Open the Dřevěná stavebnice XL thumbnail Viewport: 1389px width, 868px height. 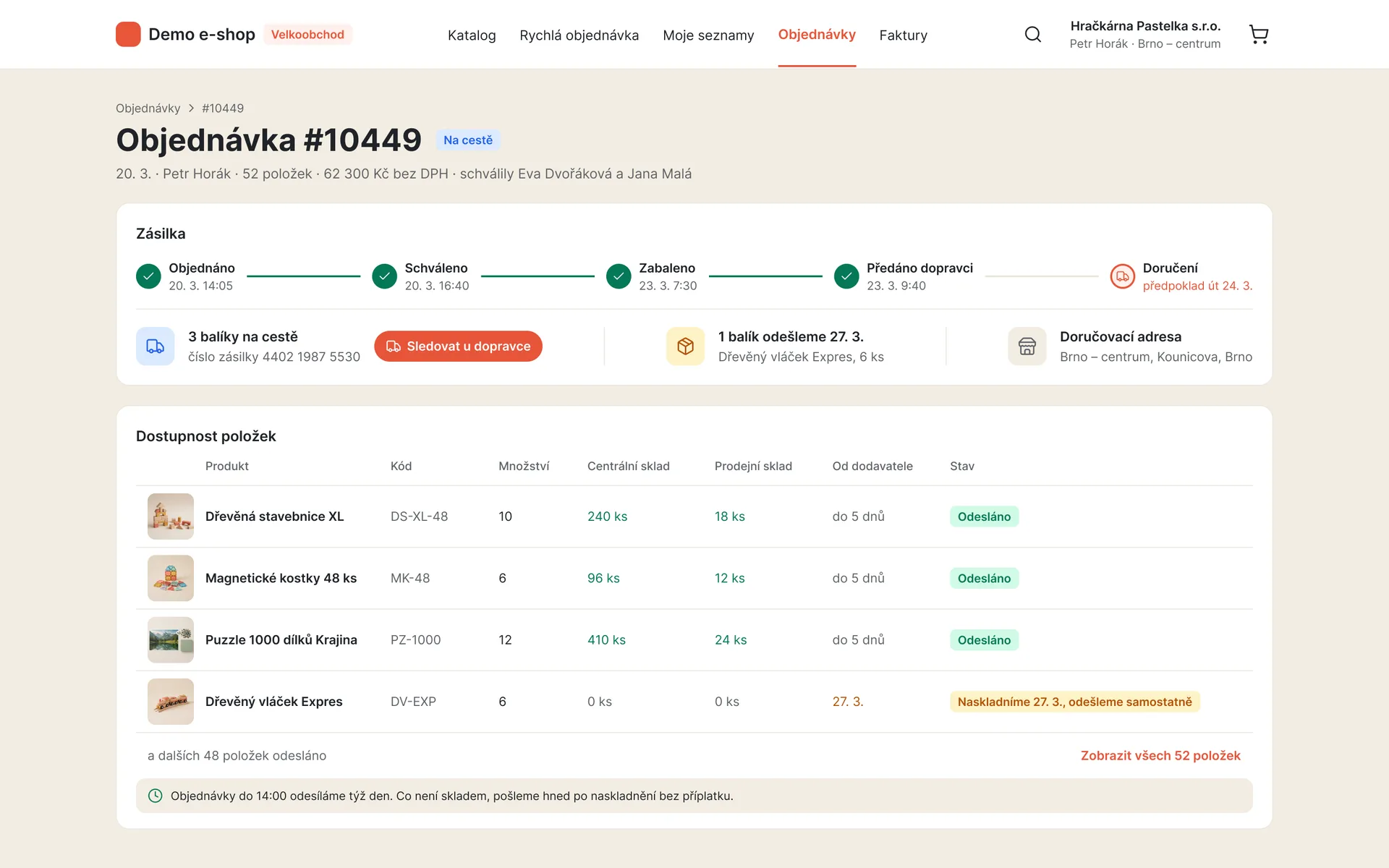(171, 516)
